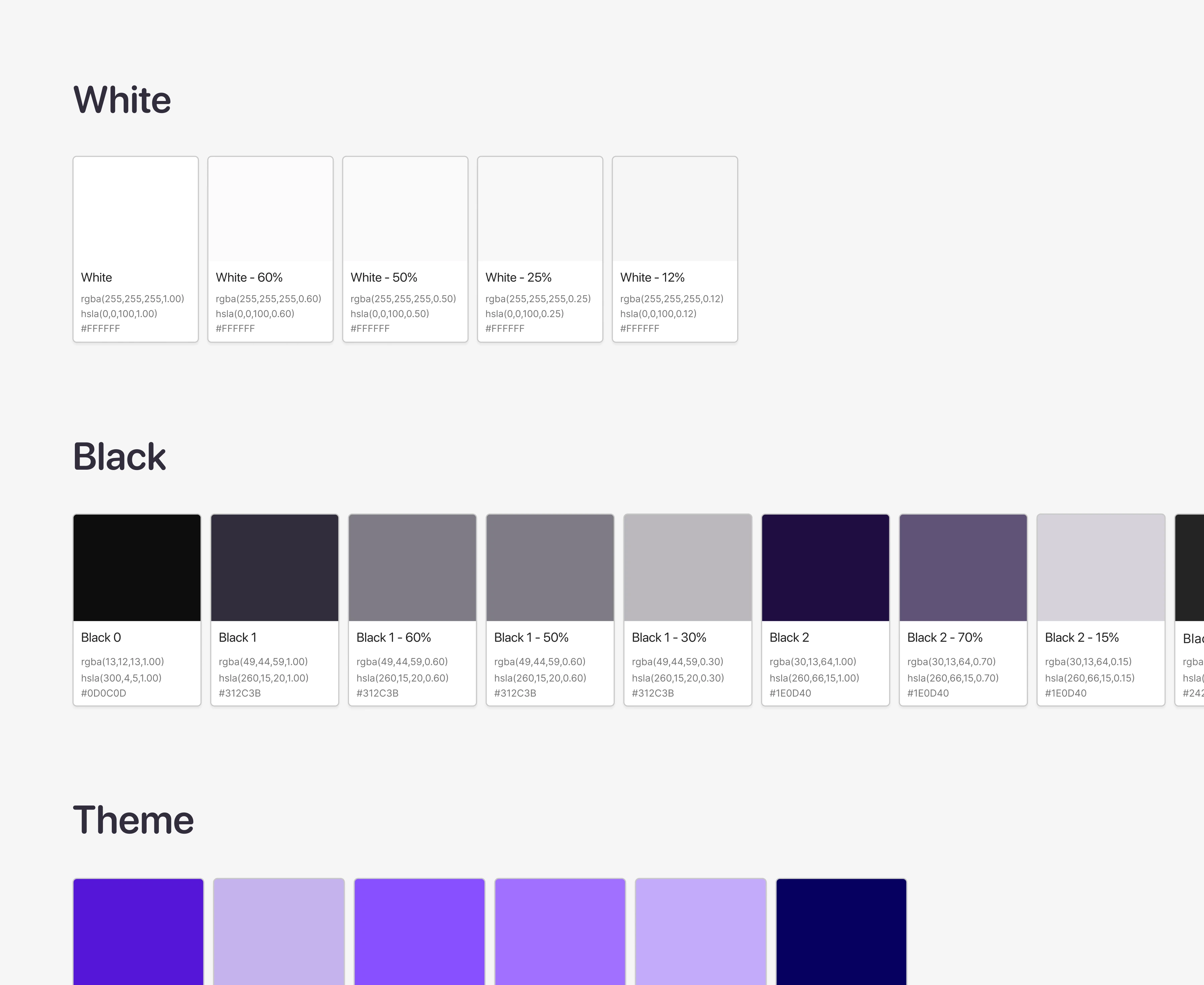Click the 'Black 1' card title
This screenshot has width=1204, height=985.
click(x=238, y=638)
